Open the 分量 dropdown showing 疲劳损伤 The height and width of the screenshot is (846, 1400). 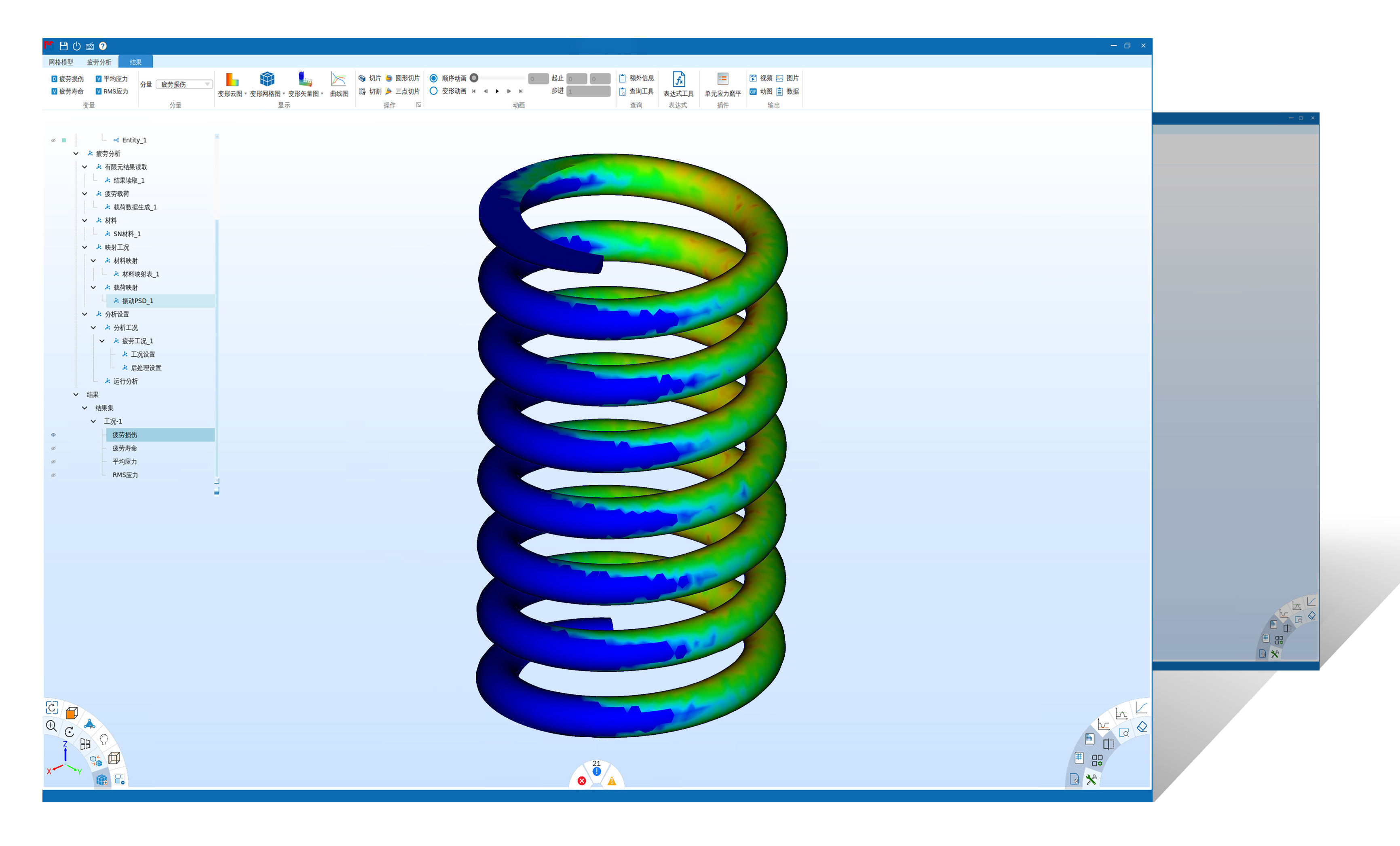click(184, 84)
